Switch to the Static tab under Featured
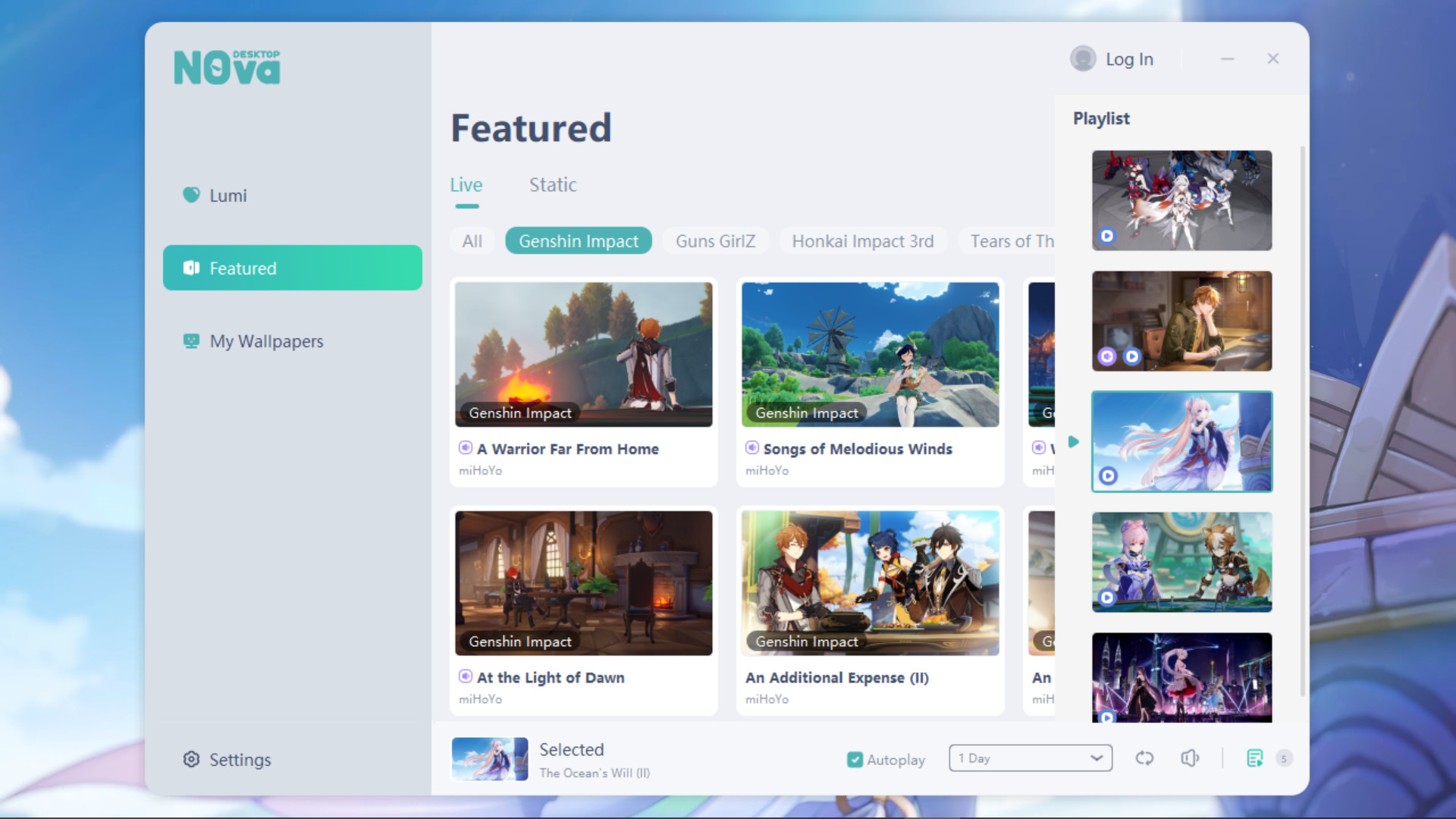Image resolution: width=1456 pixels, height=819 pixels. (x=551, y=185)
